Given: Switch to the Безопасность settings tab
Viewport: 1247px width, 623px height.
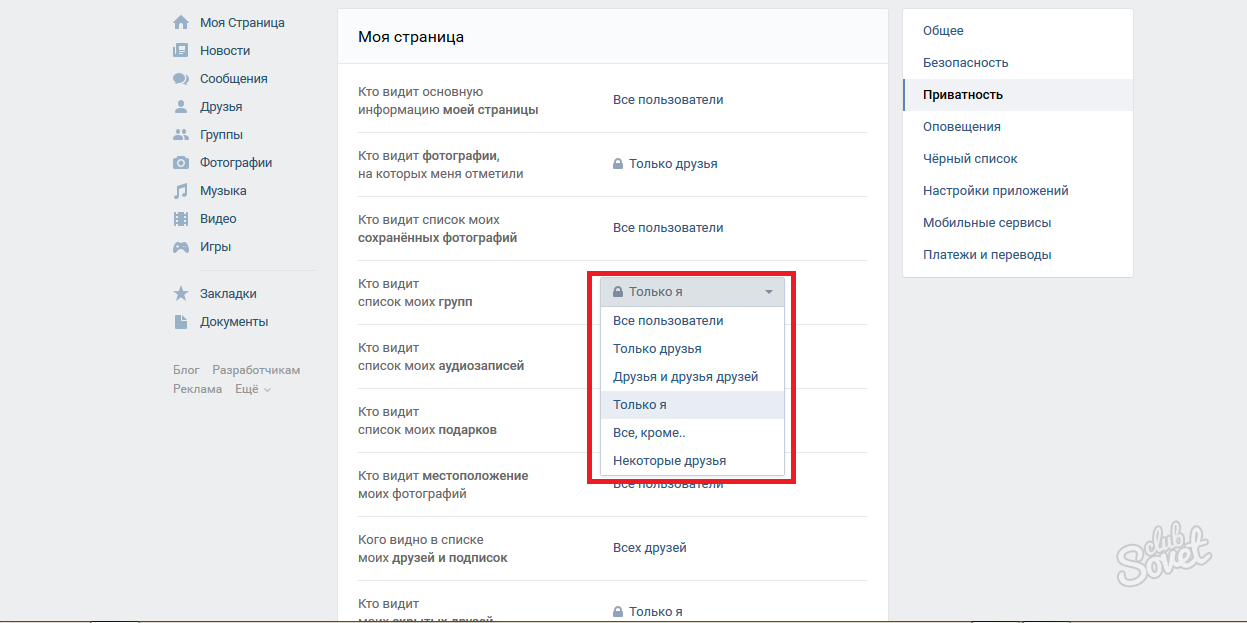Looking at the screenshot, I should 965,63.
